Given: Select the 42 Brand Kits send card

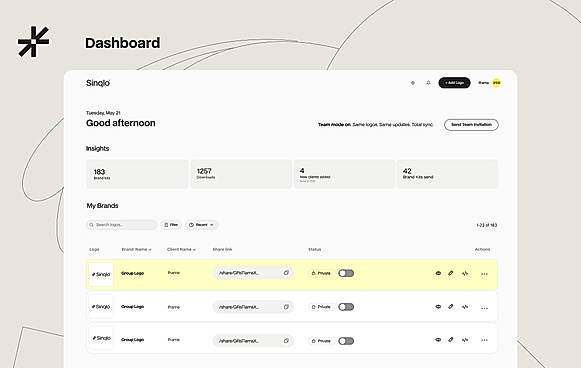Looking at the screenshot, I should coord(448,174).
